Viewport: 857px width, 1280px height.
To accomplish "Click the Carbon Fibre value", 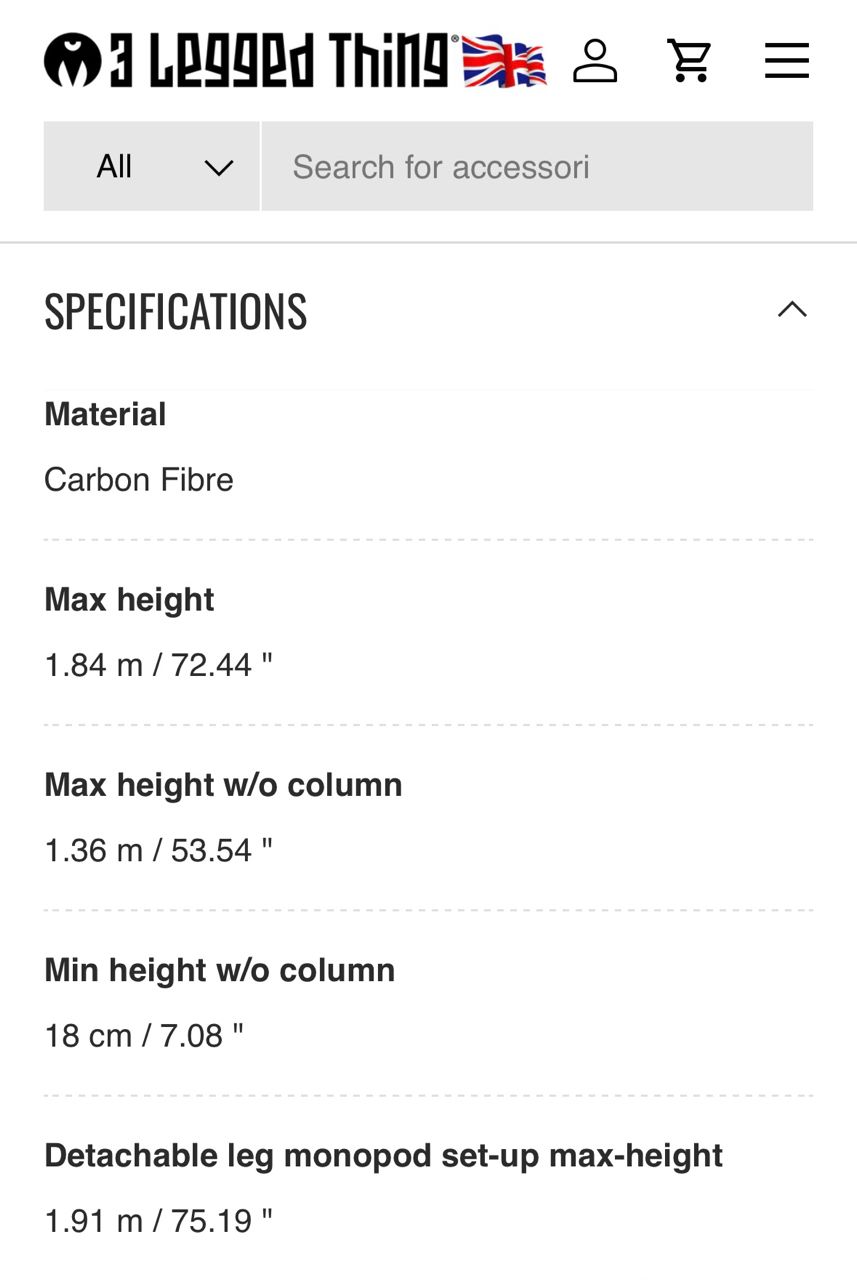I will pyautogui.click(x=139, y=480).
